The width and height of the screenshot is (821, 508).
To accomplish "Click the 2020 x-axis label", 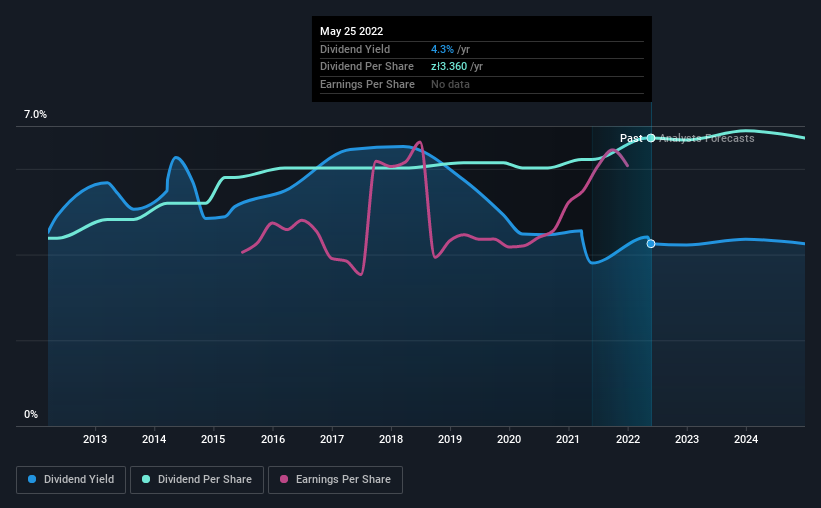I will [x=509, y=439].
